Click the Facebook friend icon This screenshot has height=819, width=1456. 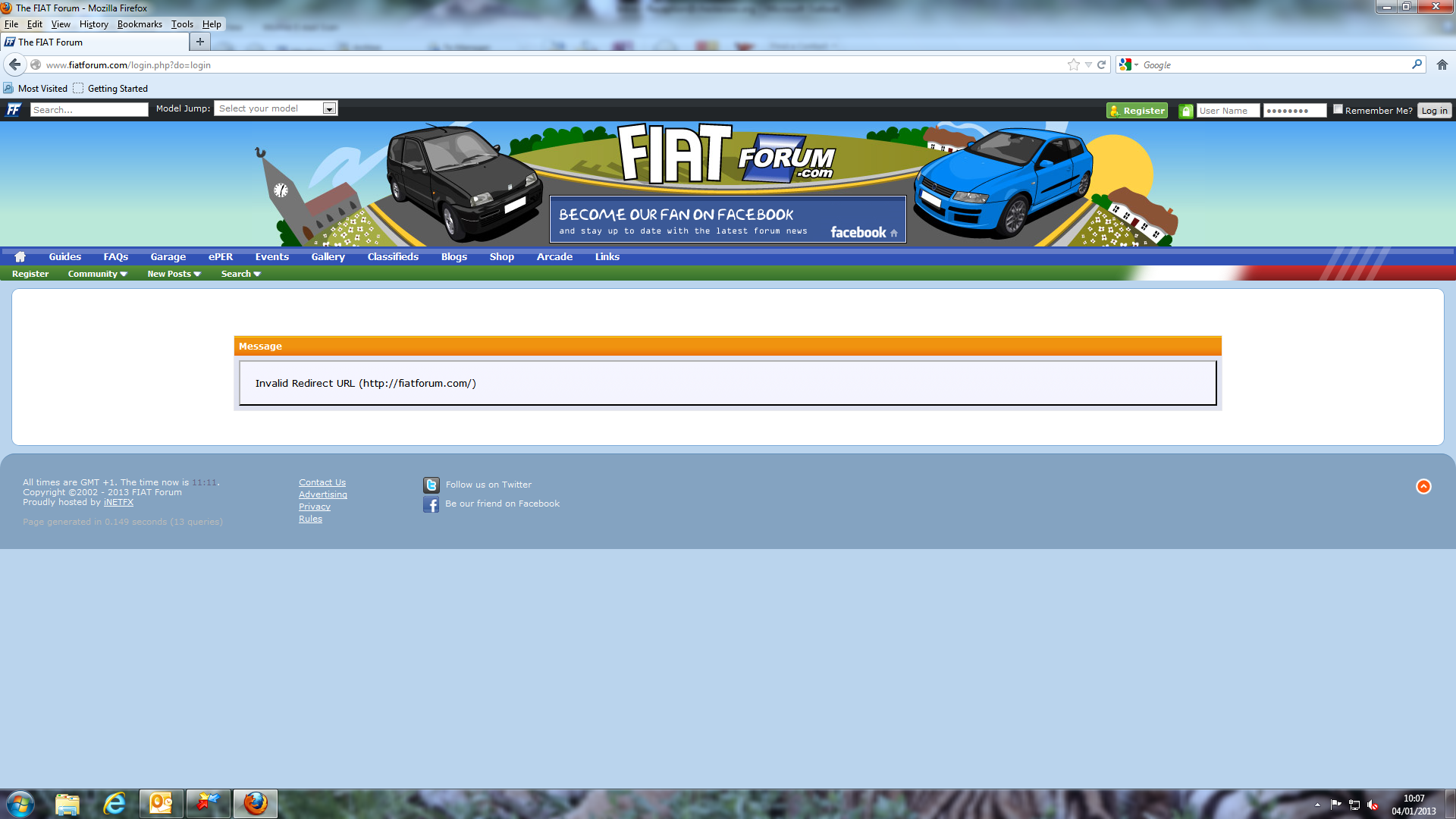click(x=431, y=503)
